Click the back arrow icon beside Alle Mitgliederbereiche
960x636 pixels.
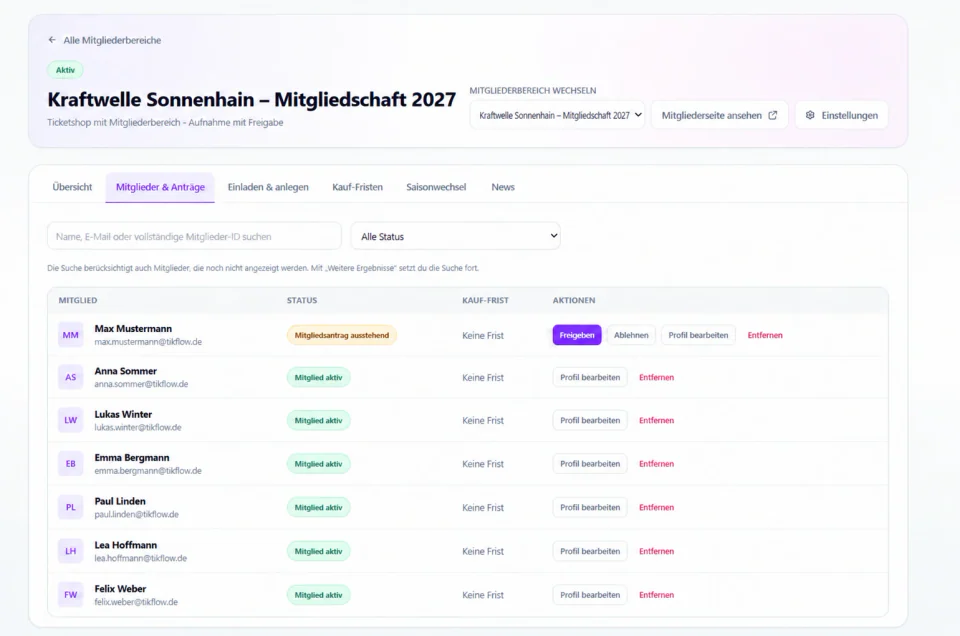pyautogui.click(x=52, y=40)
